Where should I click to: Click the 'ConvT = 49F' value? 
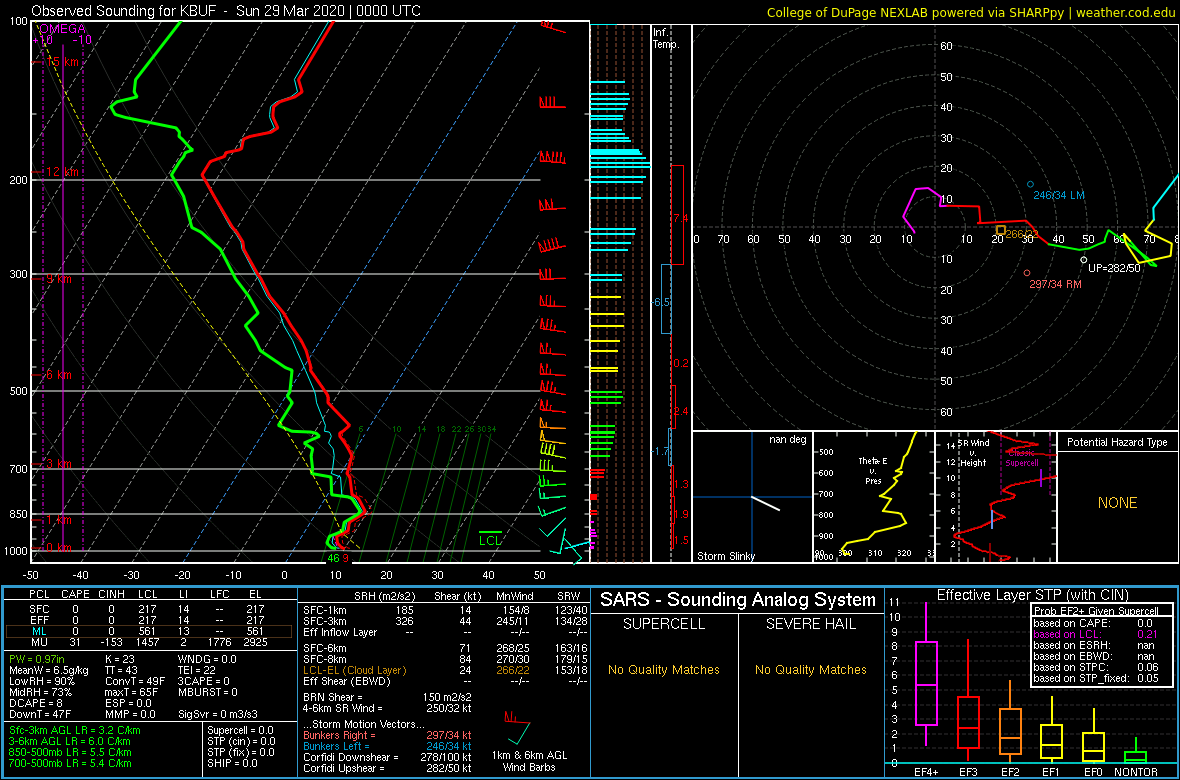tap(134, 682)
